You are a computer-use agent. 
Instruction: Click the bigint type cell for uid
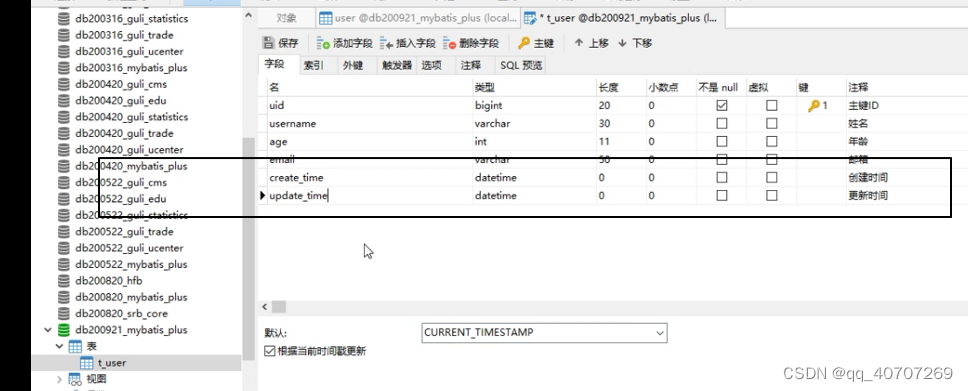pyautogui.click(x=534, y=106)
